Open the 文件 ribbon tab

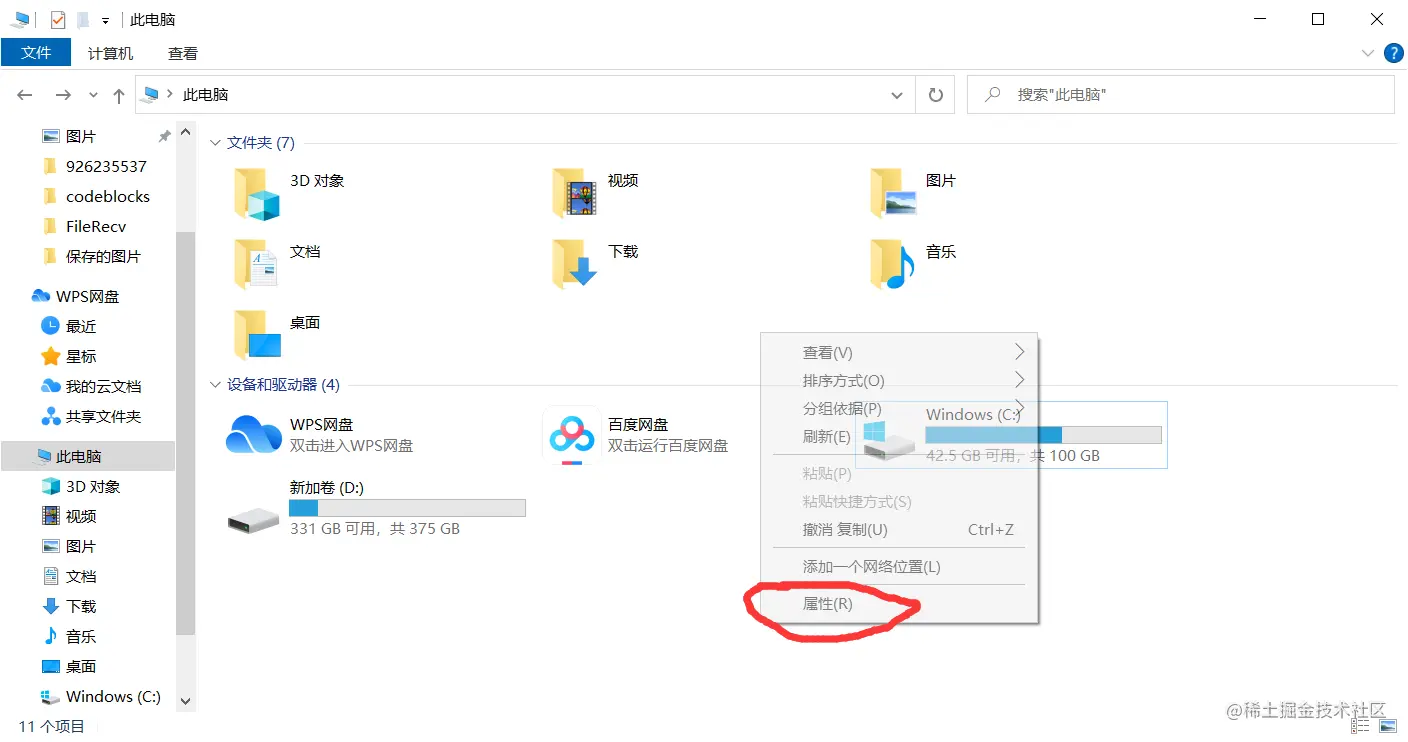tap(36, 53)
